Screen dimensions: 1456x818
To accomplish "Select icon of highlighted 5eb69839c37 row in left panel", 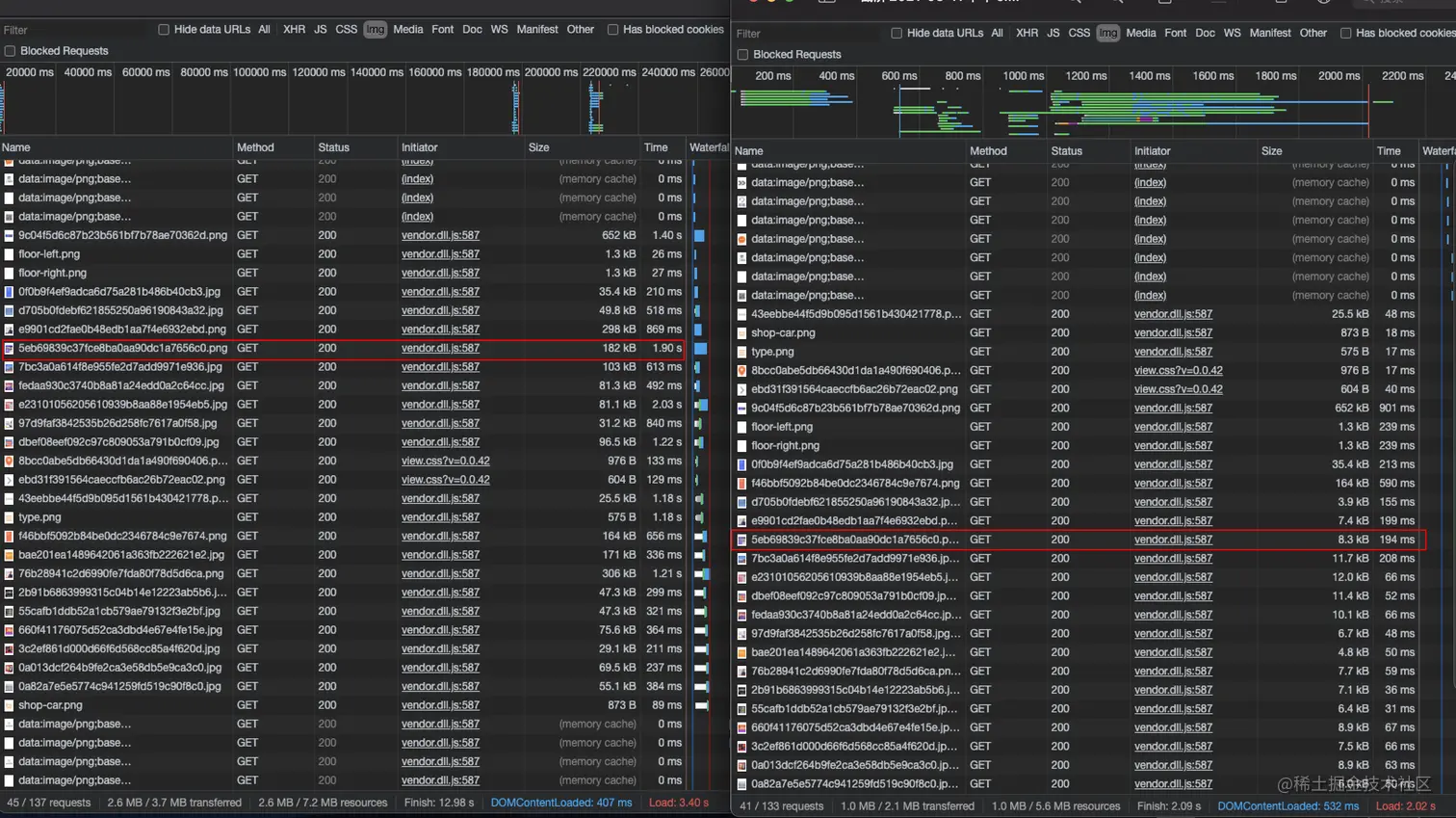I will (x=9, y=349).
